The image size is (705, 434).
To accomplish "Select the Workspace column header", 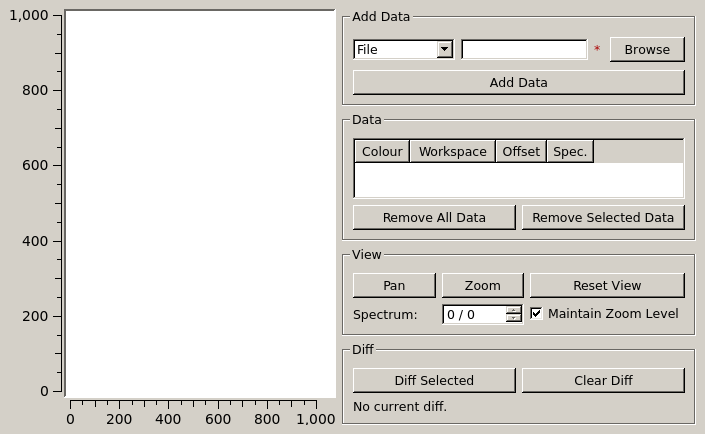I will pos(452,151).
